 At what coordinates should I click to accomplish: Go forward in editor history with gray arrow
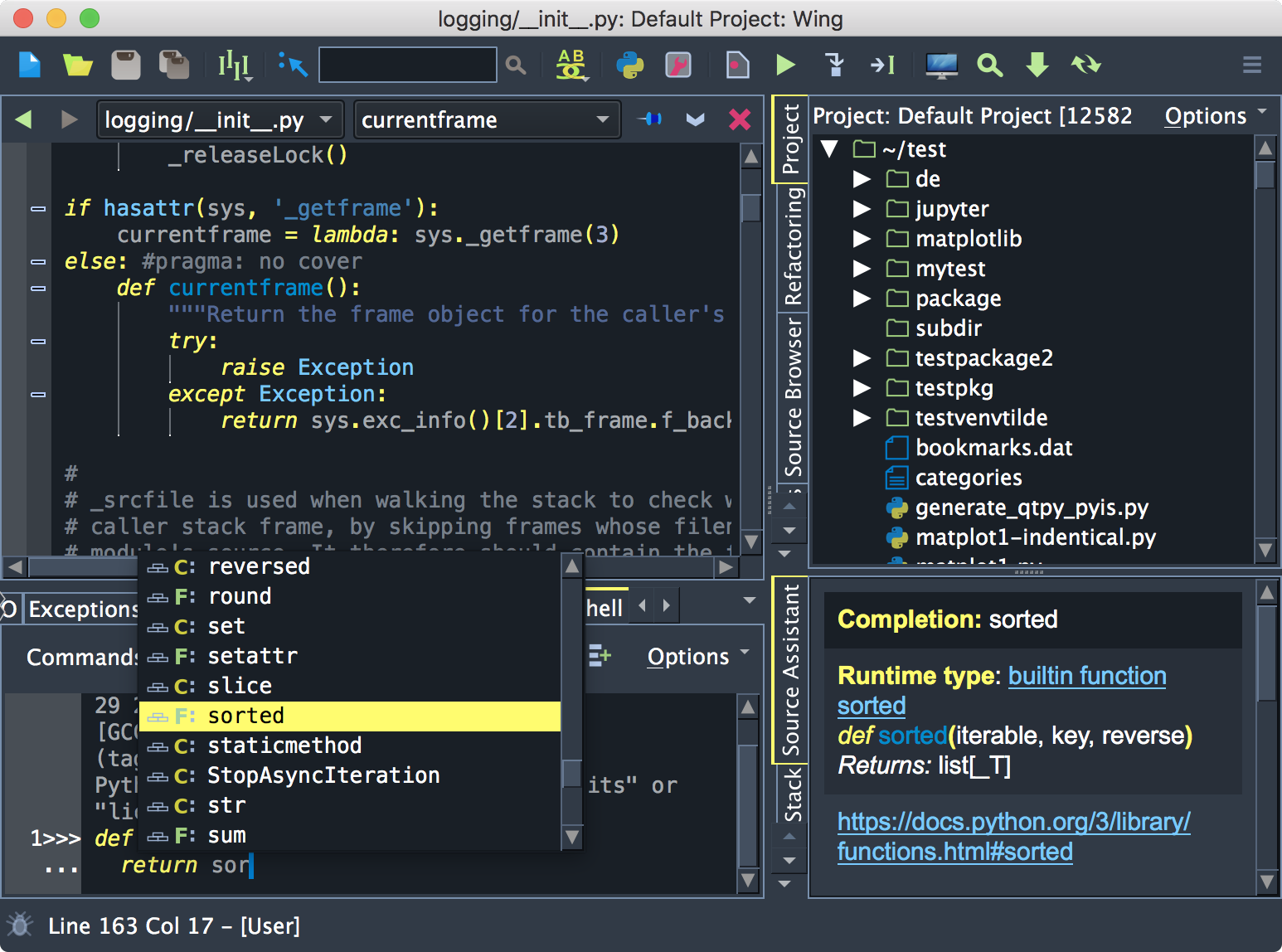pyautogui.click(x=70, y=119)
